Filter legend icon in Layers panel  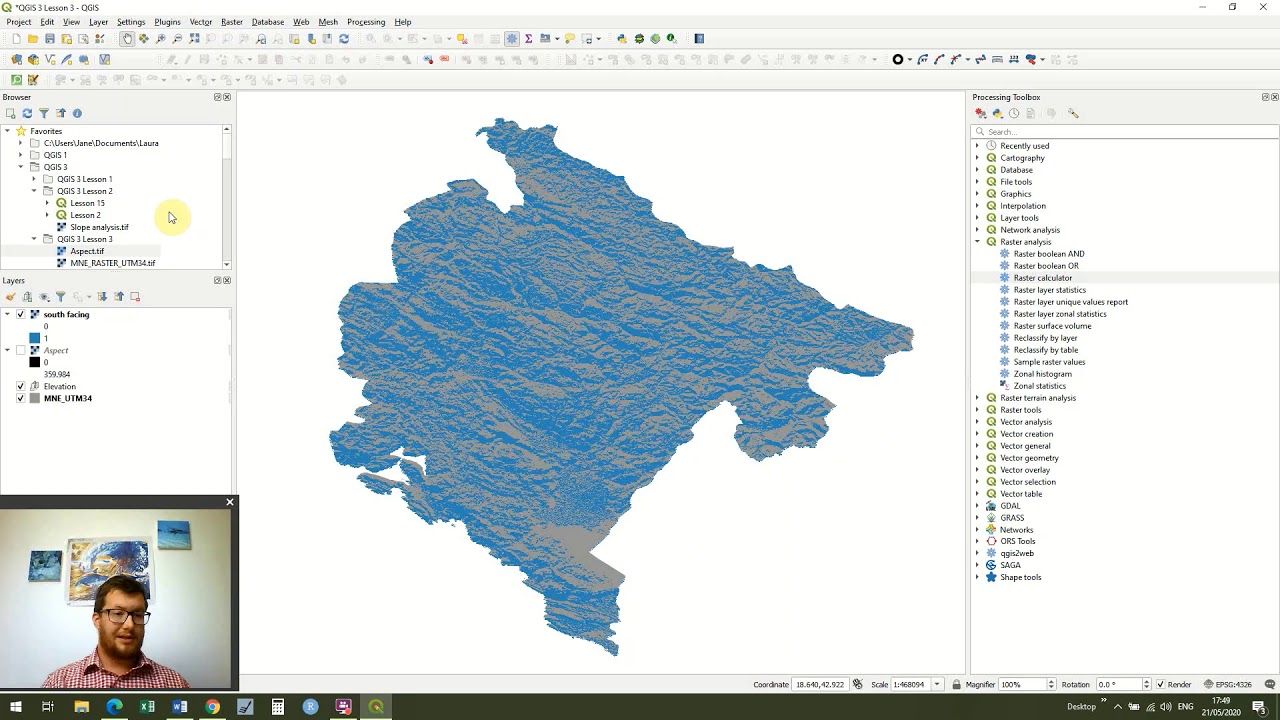(60, 297)
